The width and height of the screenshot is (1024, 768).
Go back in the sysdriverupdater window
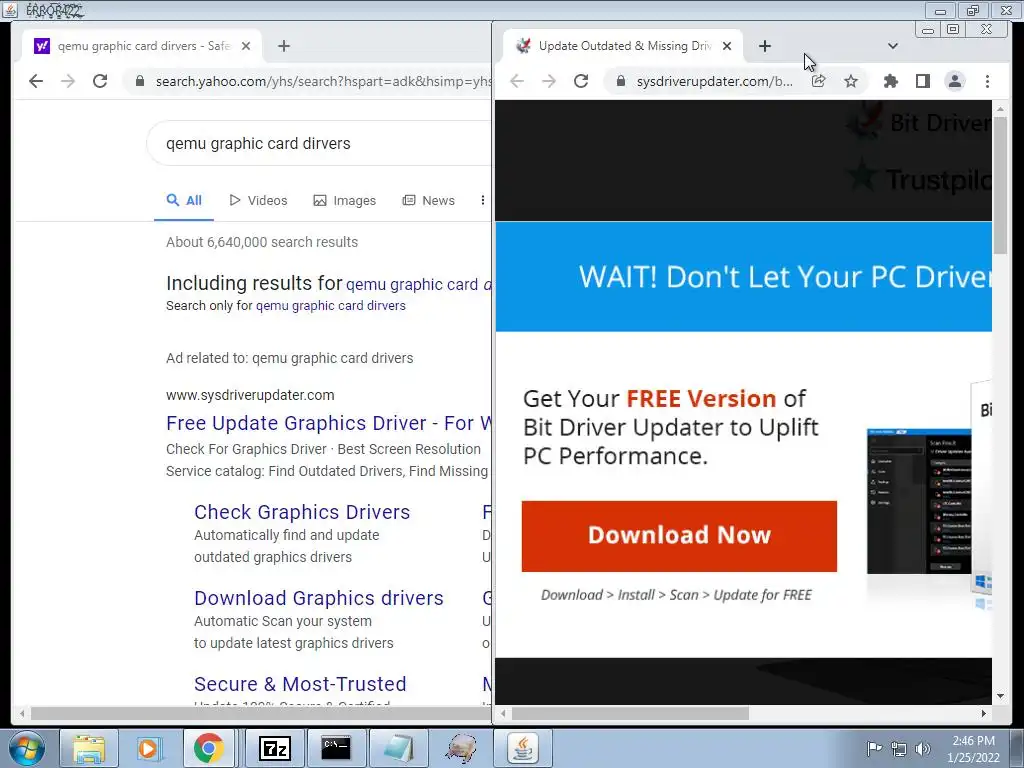(517, 81)
